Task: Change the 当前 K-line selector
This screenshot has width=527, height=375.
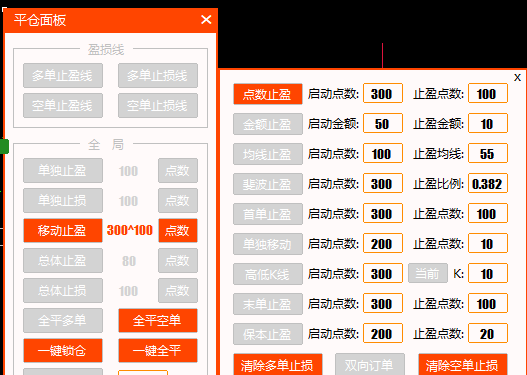Action: (x=428, y=274)
